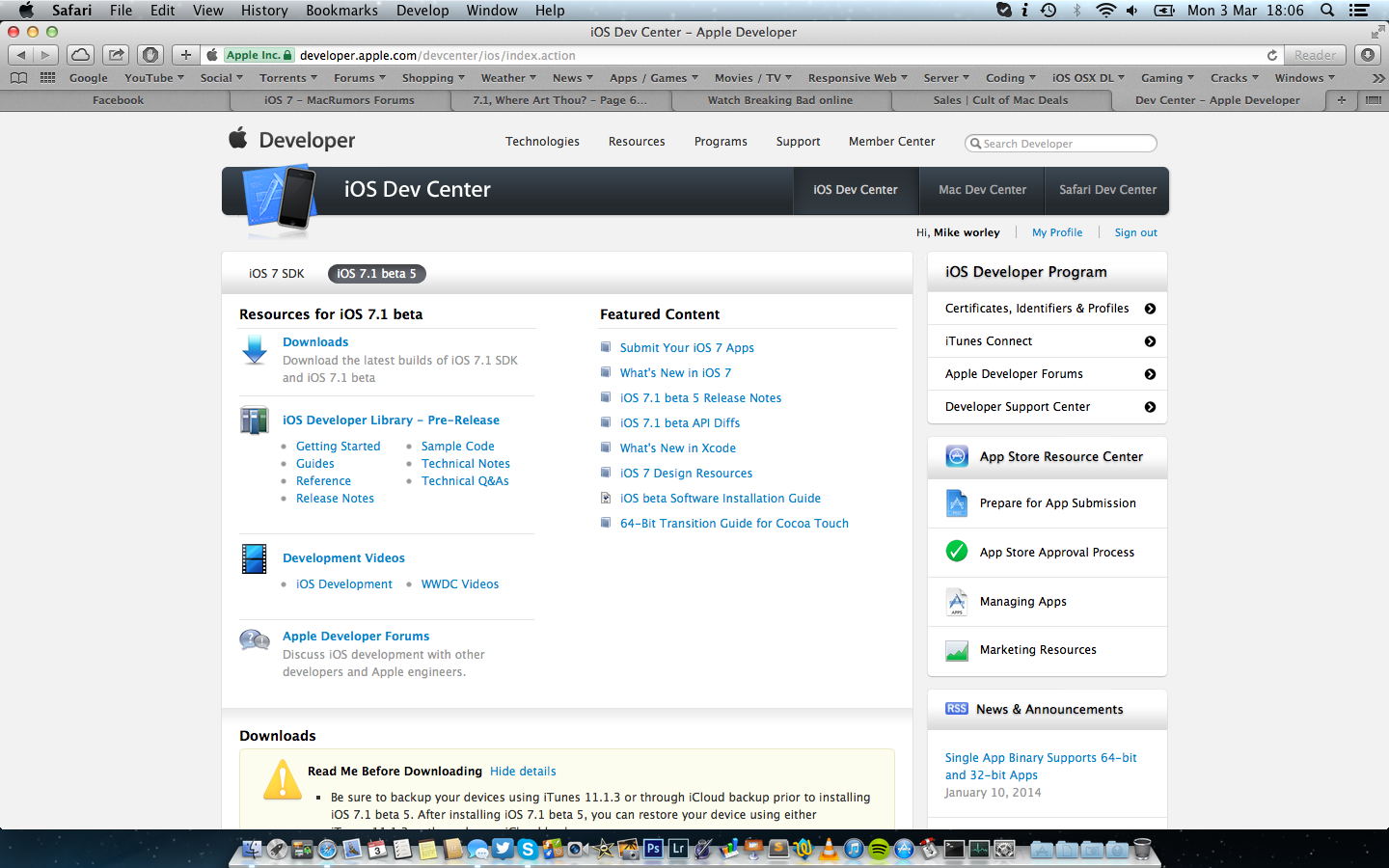This screenshot has width=1389, height=868.
Task: Click the Top Sites grid icon in Safari
Action: click(46, 77)
